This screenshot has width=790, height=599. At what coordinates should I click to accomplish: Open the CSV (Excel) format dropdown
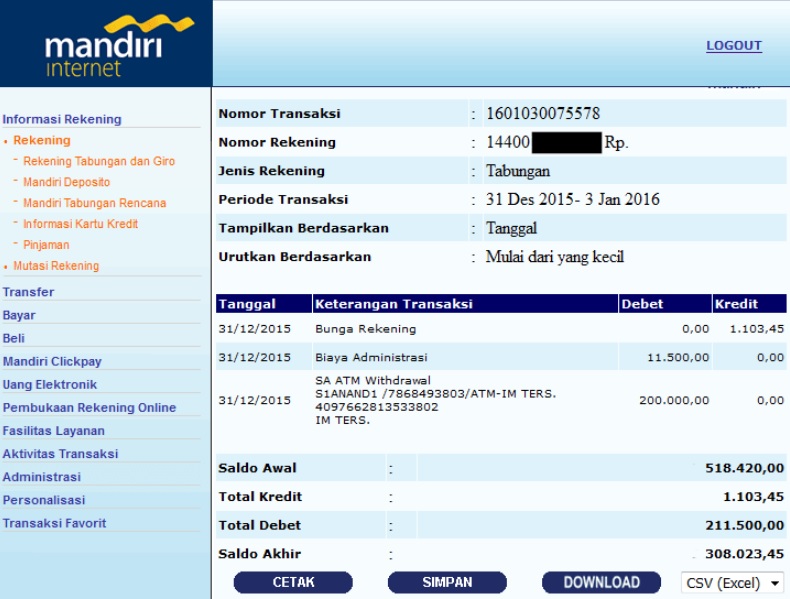732,583
